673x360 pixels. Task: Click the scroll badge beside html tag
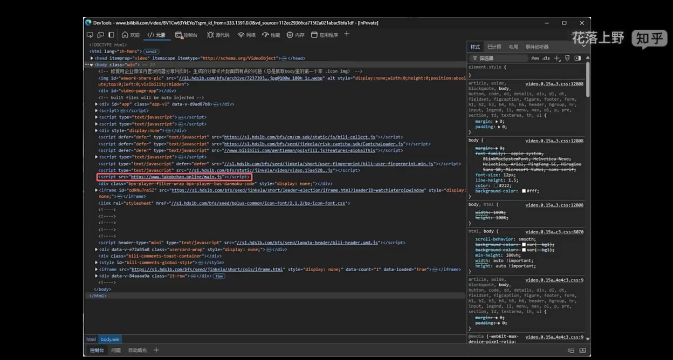pyautogui.click(x=152, y=51)
